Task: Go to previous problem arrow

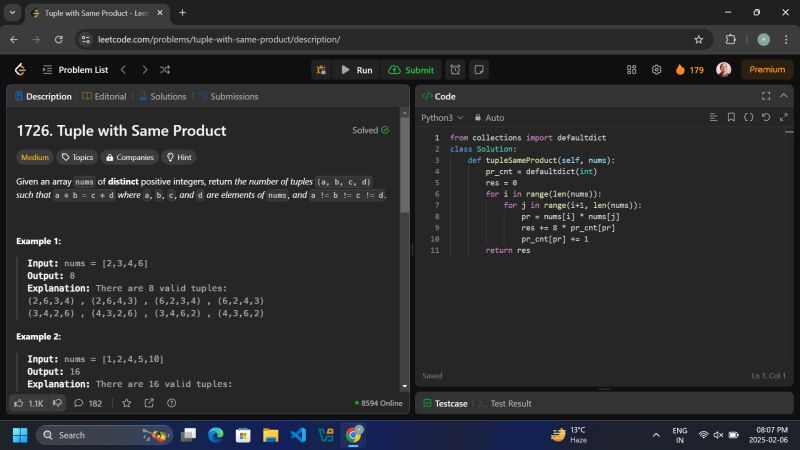Action: click(123, 70)
